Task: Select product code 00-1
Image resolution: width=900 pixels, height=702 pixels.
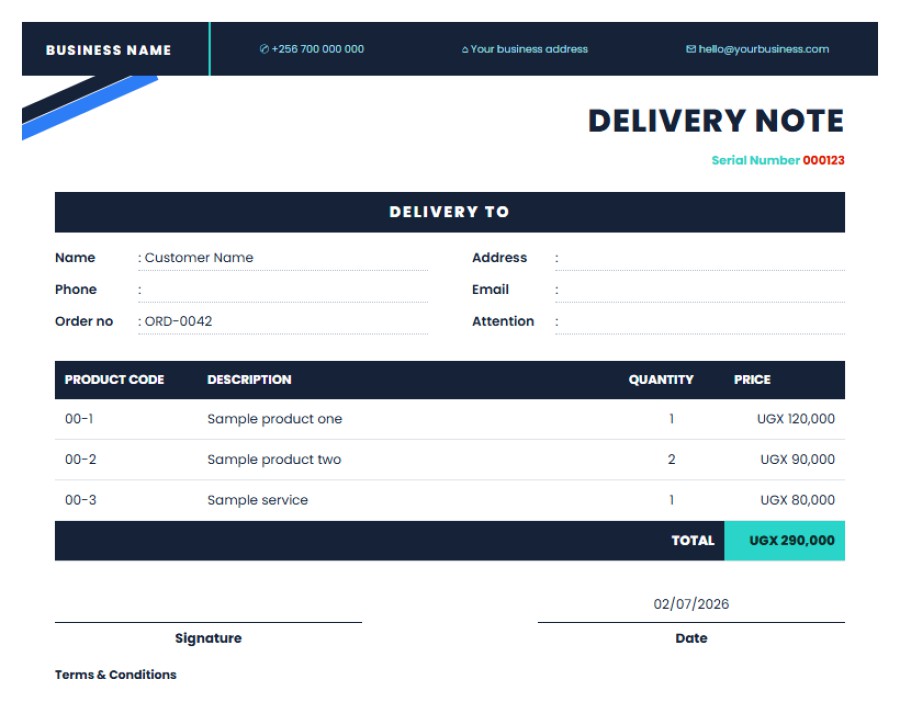Action: coord(79,419)
